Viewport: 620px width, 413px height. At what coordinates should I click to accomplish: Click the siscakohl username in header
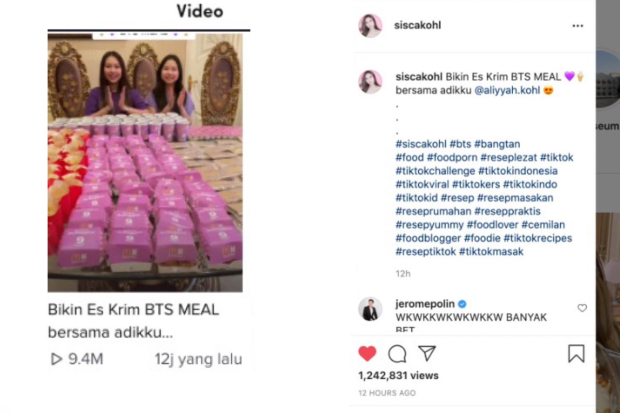tap(418, 25)
